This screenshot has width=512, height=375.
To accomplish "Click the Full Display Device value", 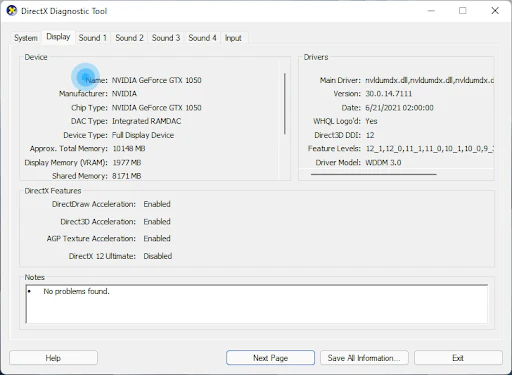I will (x=143, y=135).
